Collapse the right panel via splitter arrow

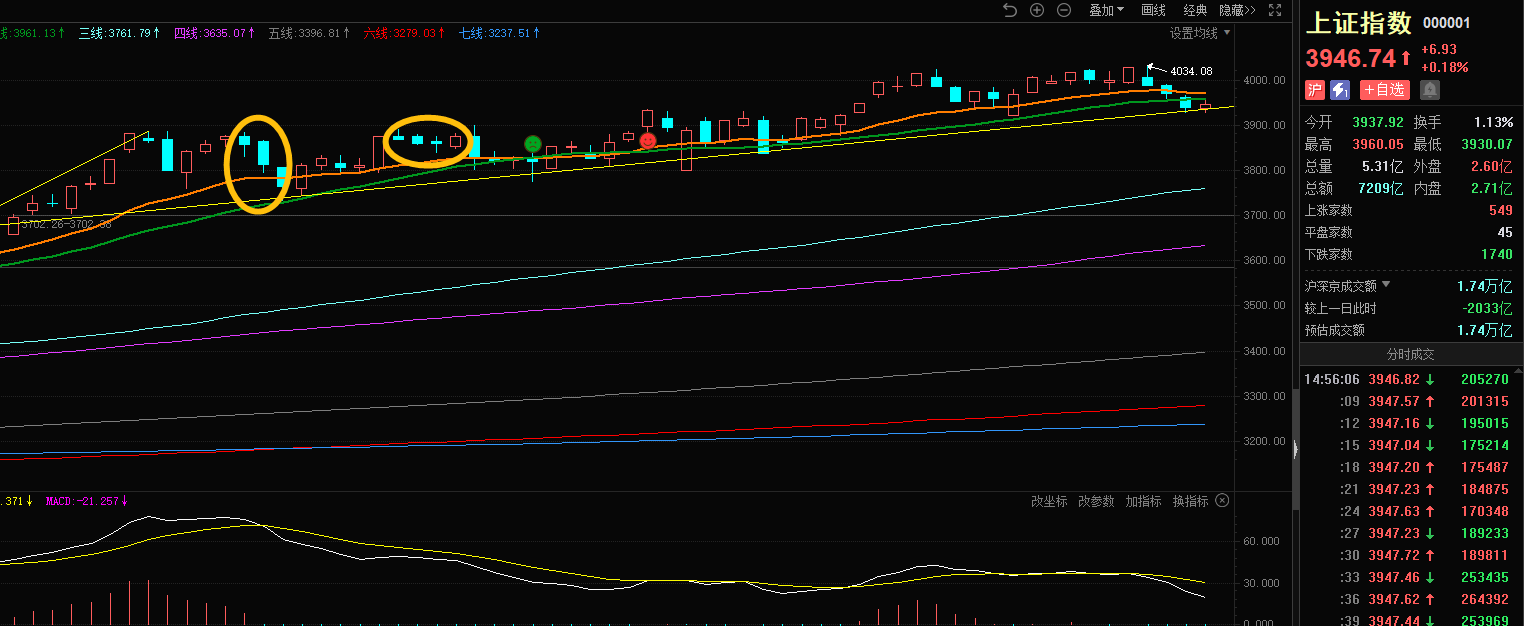click(1296, 450)
